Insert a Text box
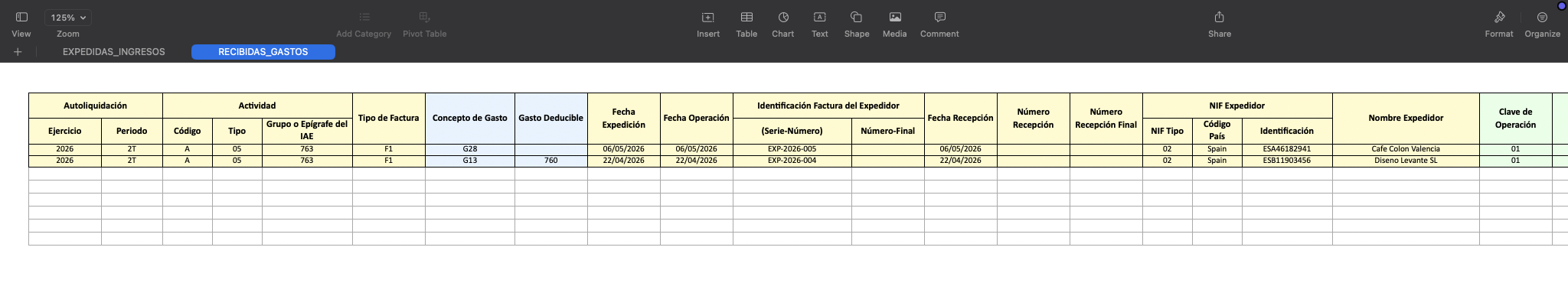This screenshot has width=1568, height=283. click(820, 17)
